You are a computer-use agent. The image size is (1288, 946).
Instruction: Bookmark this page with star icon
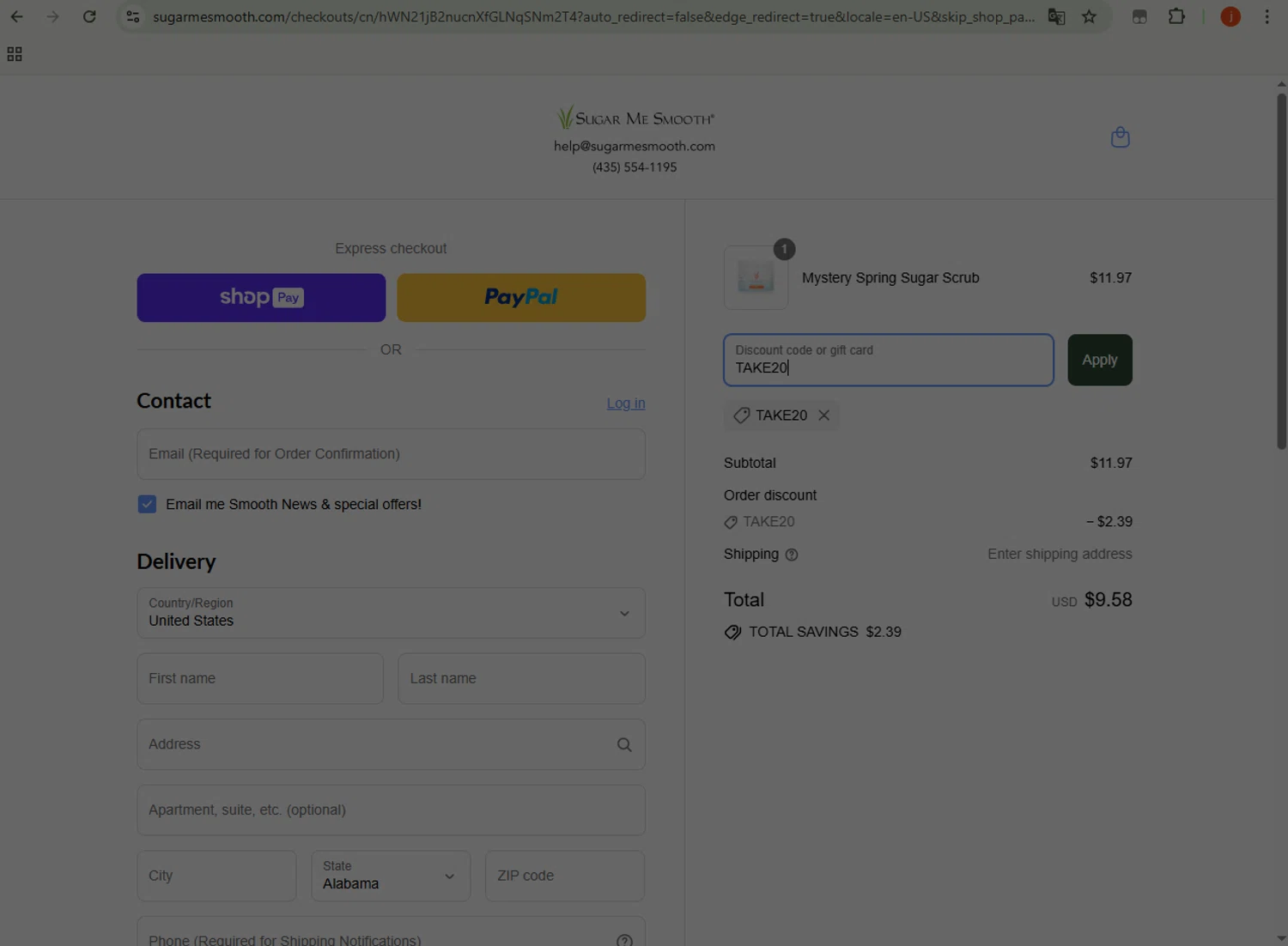(x=1089, y=16)
